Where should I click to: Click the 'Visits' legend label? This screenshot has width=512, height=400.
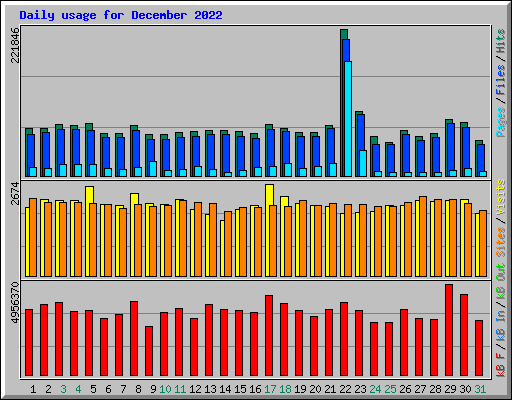pyautogui.click(x=500, y=197)
